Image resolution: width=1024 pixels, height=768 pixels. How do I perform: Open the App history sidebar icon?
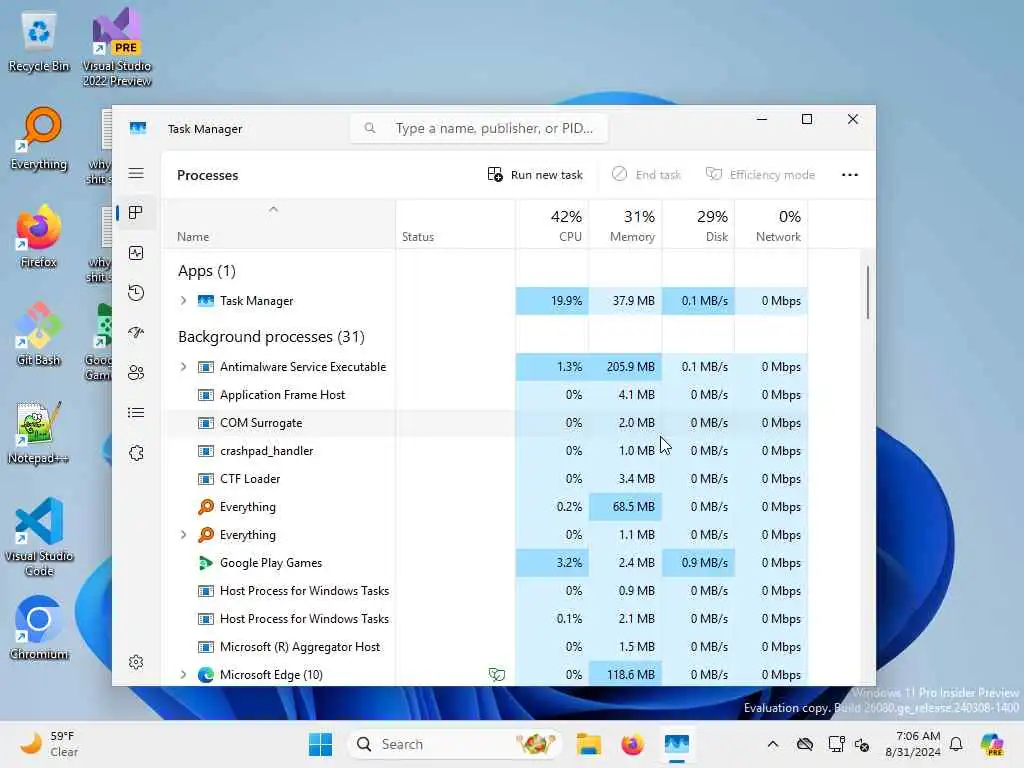pyautogui.click(x=136, y=293)
